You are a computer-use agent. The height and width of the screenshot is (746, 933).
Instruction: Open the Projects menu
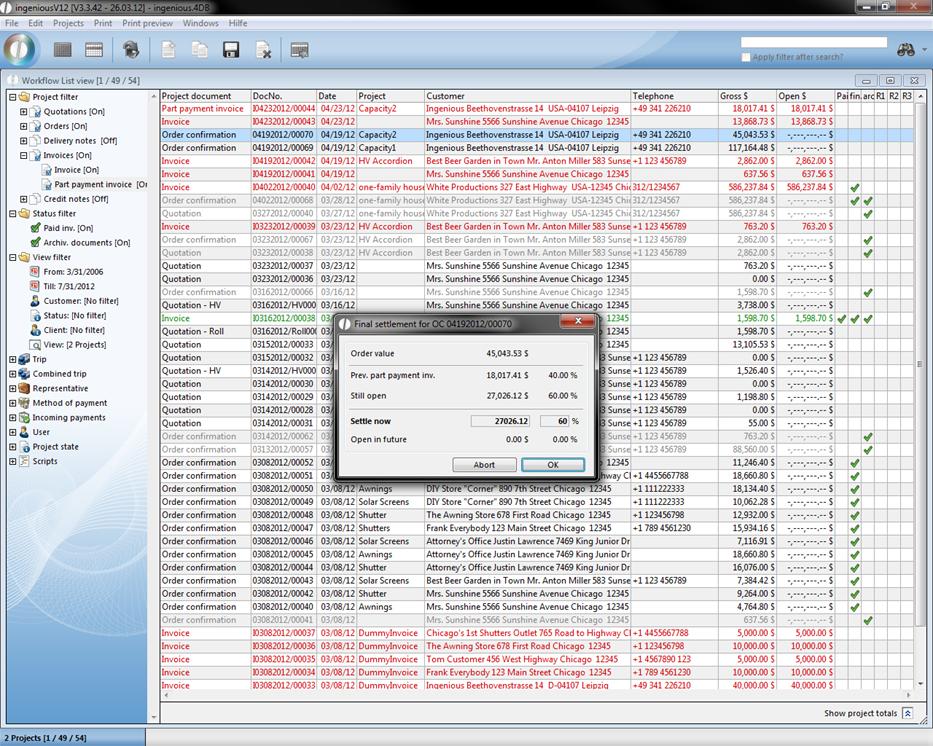point(68,23)
